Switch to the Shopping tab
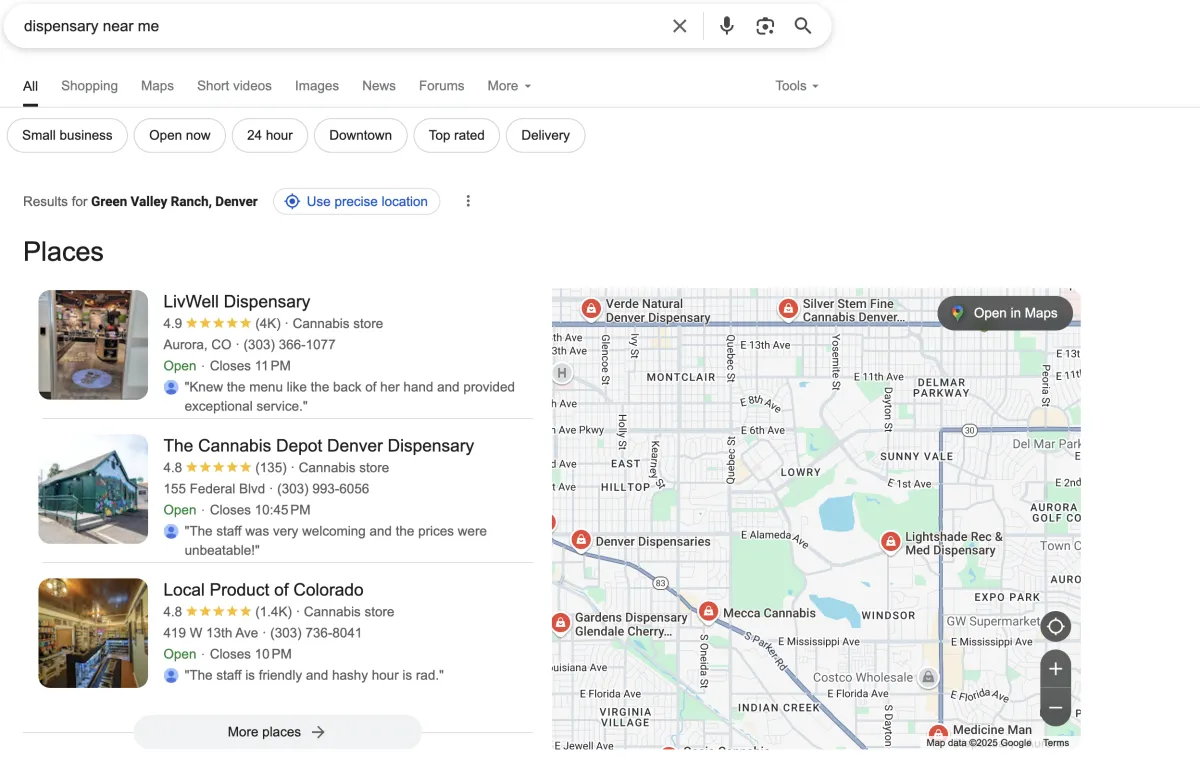The width and height of the screenshot is (1200, 784). point(89,86)
